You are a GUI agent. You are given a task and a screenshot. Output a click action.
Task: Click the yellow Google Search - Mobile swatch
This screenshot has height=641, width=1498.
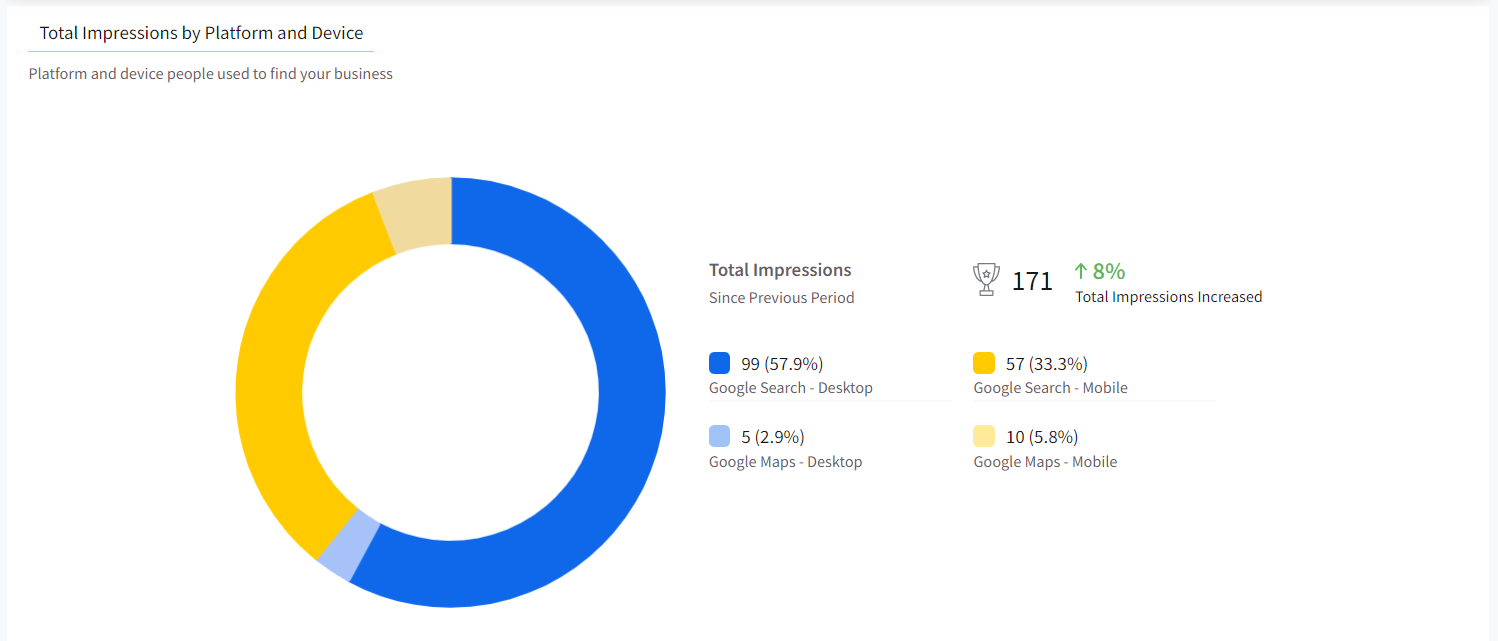(984, 363)
